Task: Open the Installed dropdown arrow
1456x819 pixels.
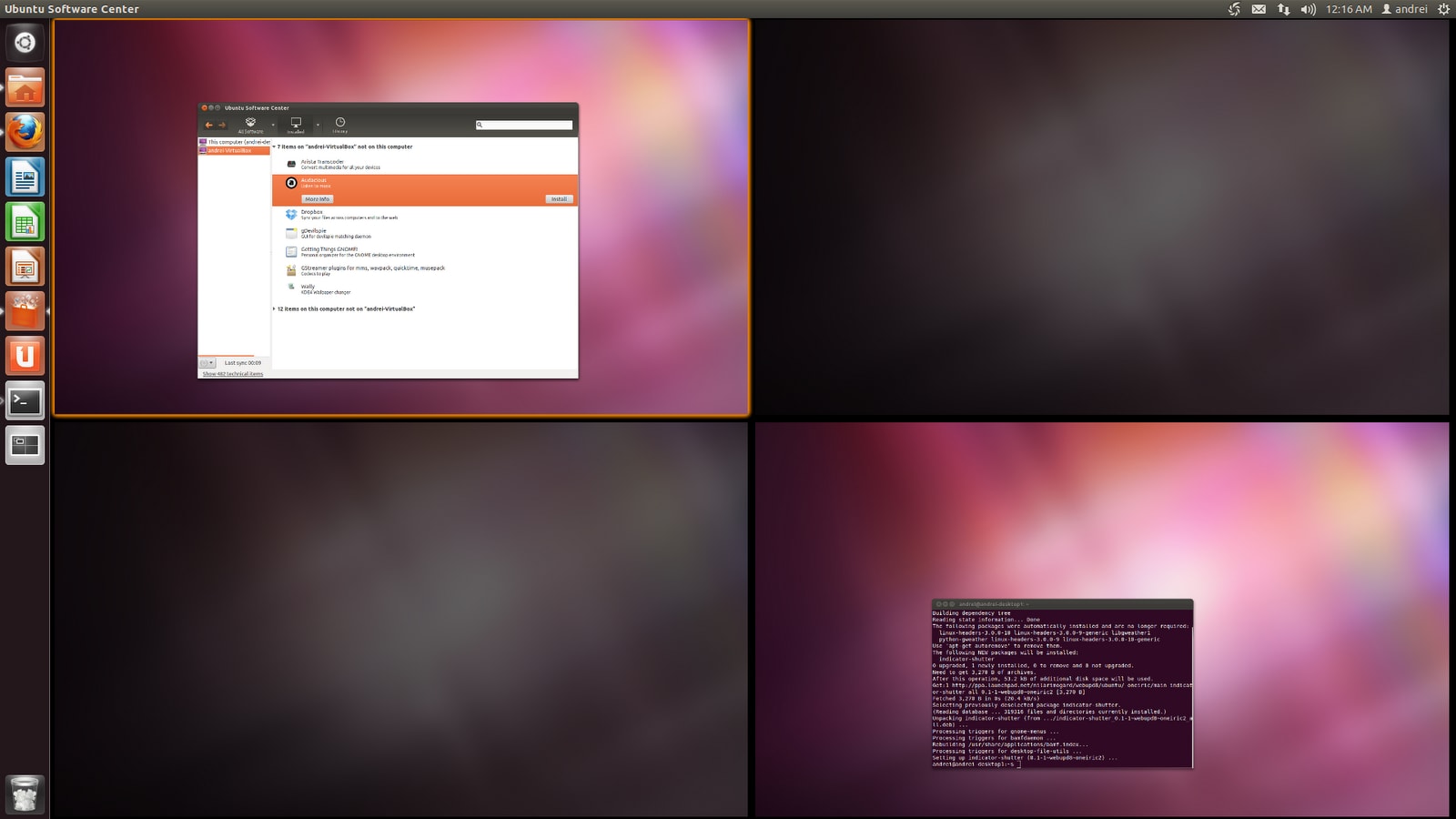Action: click(x=318, y=126)
